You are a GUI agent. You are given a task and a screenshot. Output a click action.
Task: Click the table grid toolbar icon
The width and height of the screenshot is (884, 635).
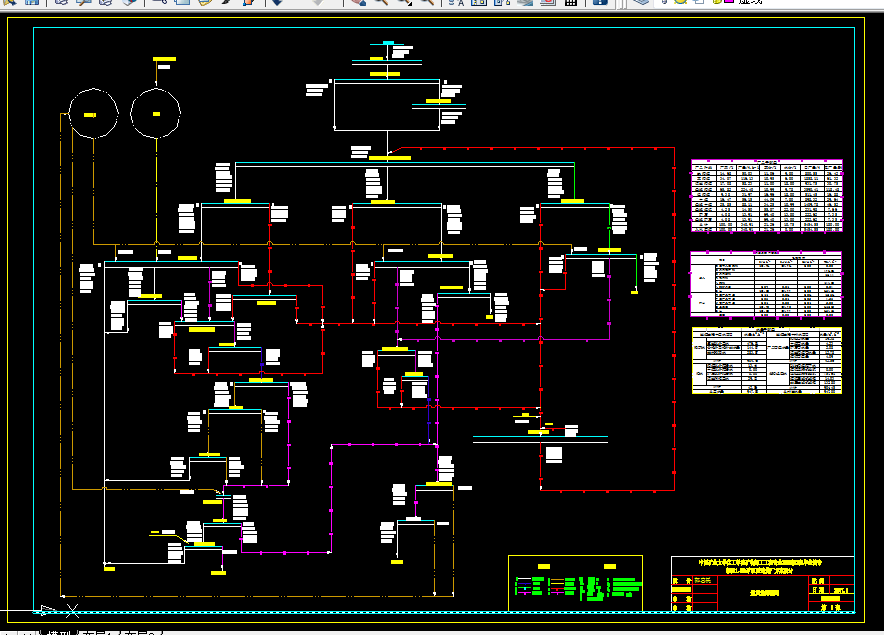571,2
